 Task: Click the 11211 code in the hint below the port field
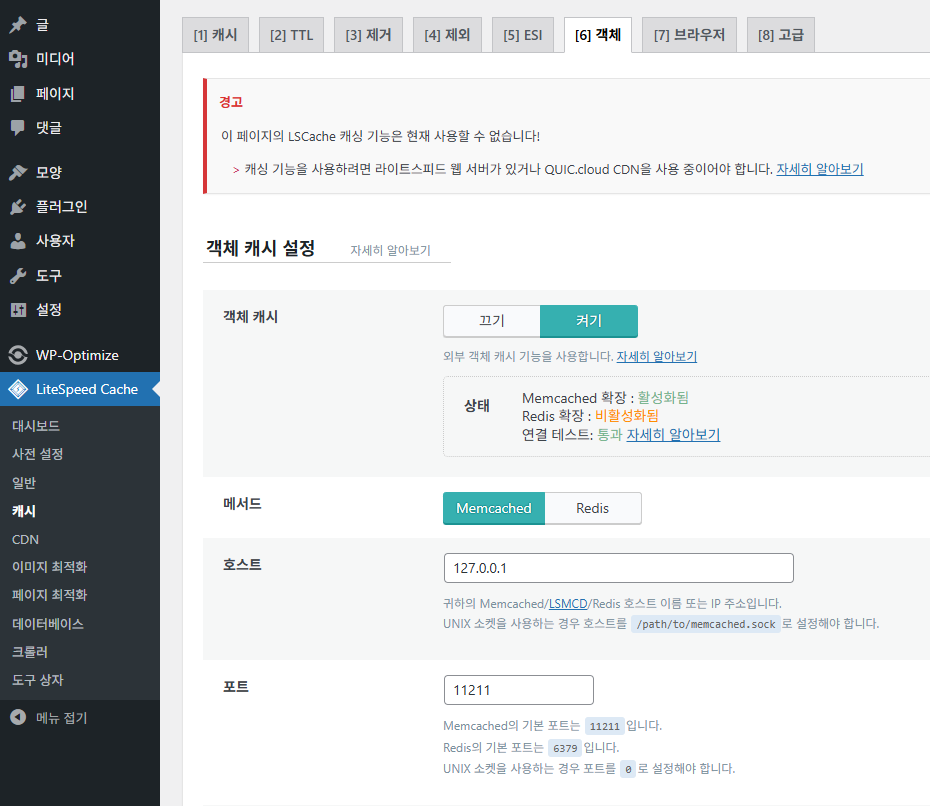pos(604,726)
